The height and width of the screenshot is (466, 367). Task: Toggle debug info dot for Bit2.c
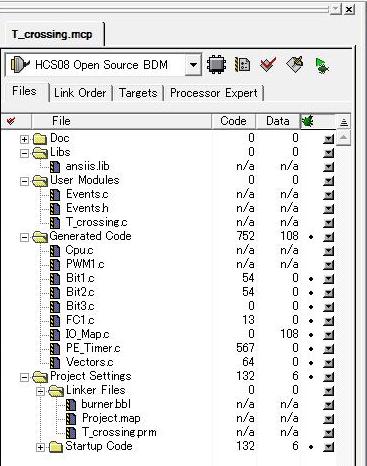(x=311, y=293)
